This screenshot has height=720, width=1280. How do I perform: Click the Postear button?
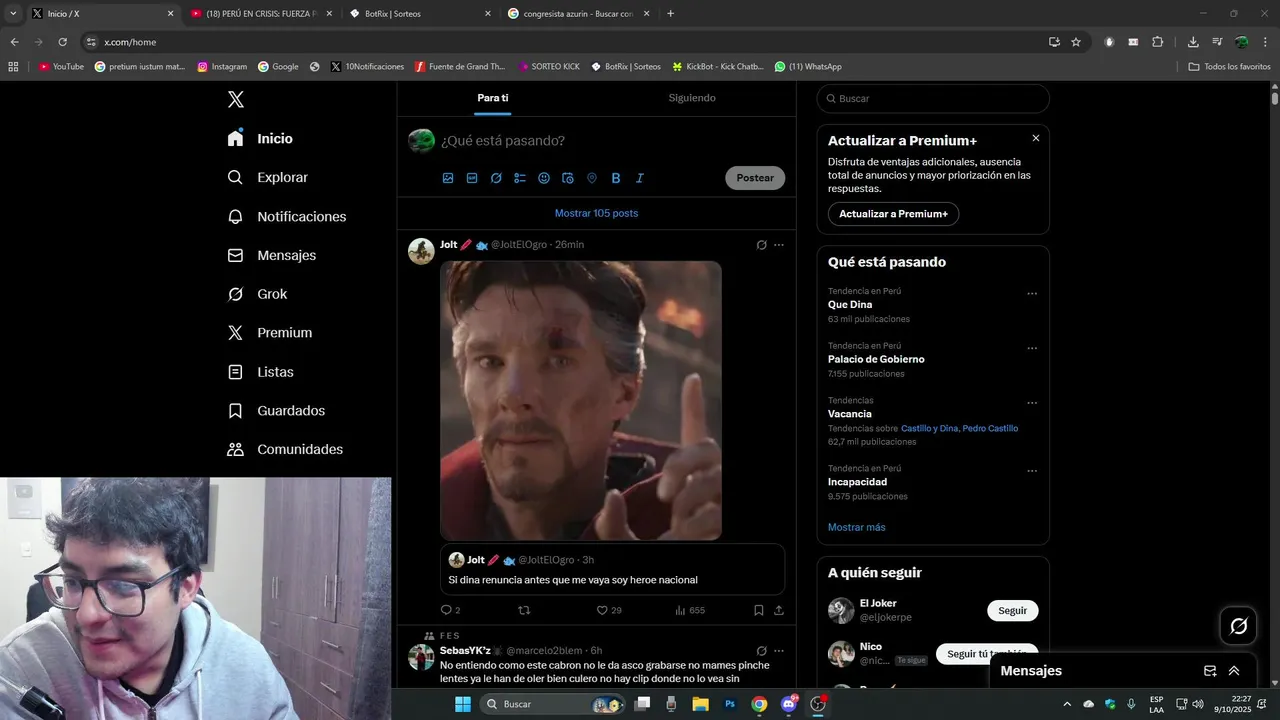point(755,178)
